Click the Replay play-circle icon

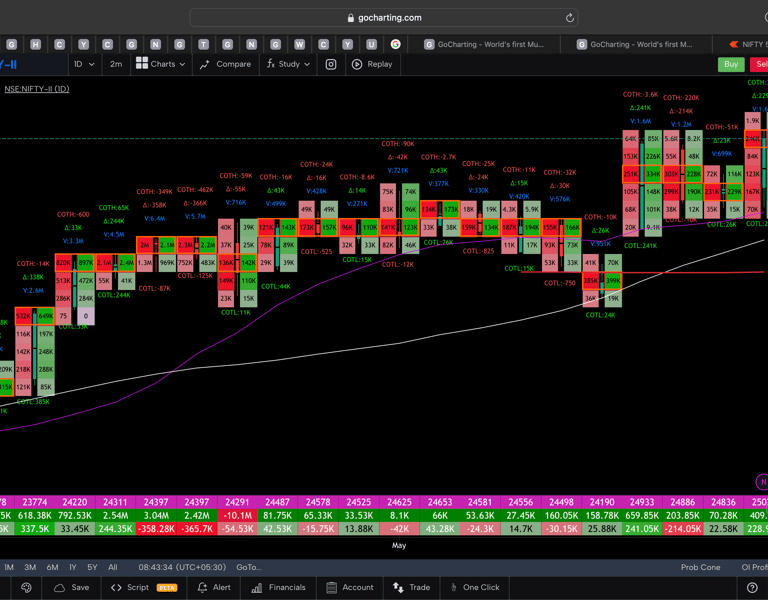(x=357, y=64)
